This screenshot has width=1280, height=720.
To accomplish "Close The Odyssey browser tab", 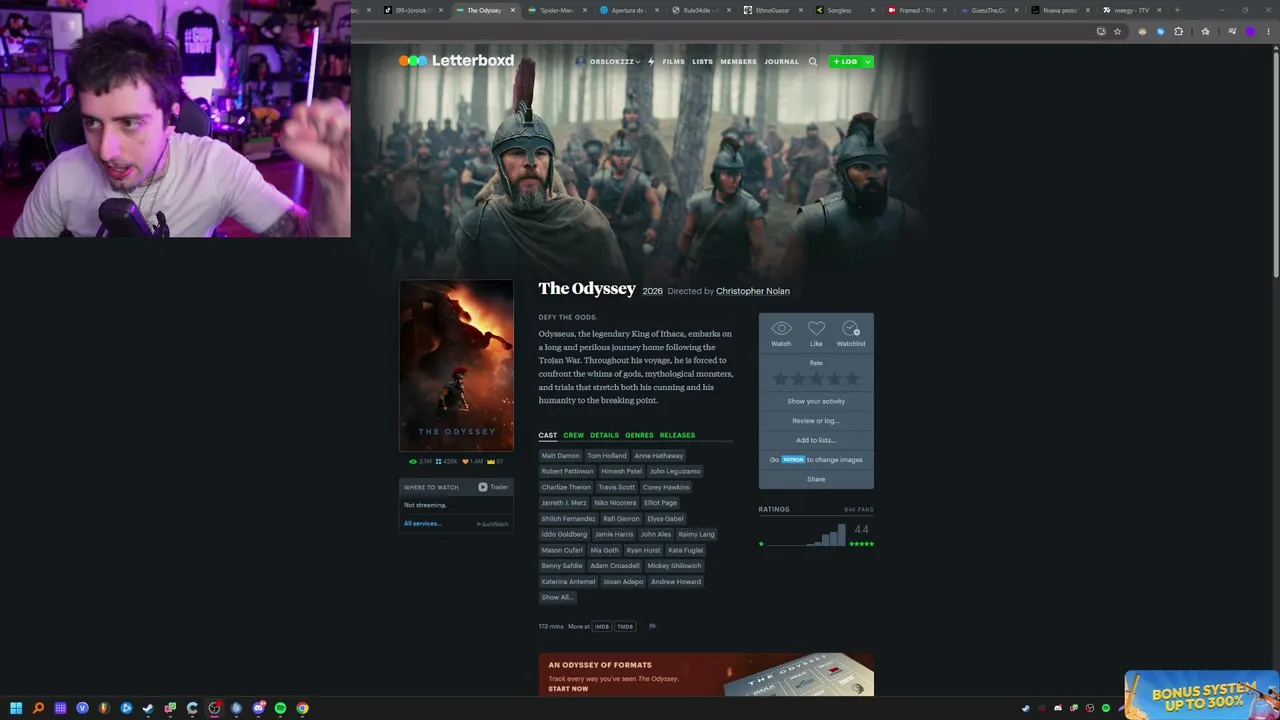I will 513,10.
